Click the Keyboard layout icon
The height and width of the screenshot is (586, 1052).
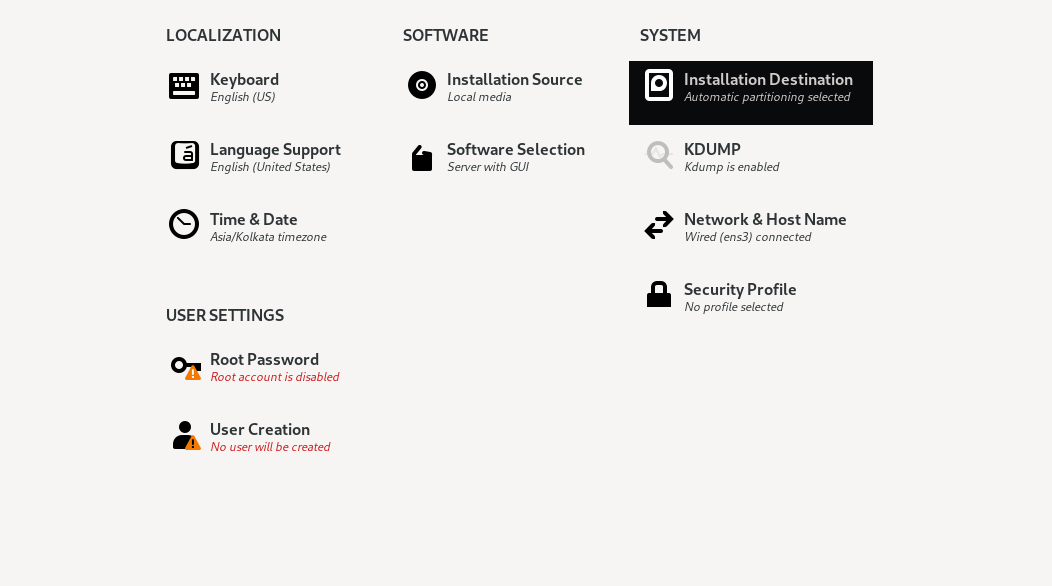[x=184, y=86]
